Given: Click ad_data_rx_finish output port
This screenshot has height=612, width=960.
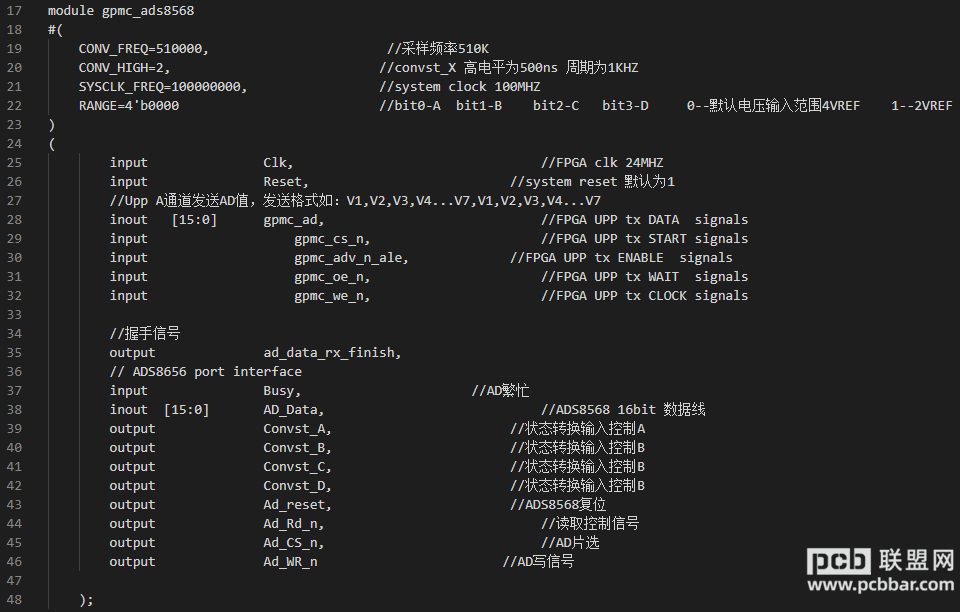Looking at the screenshot, I should click(329, 353).
